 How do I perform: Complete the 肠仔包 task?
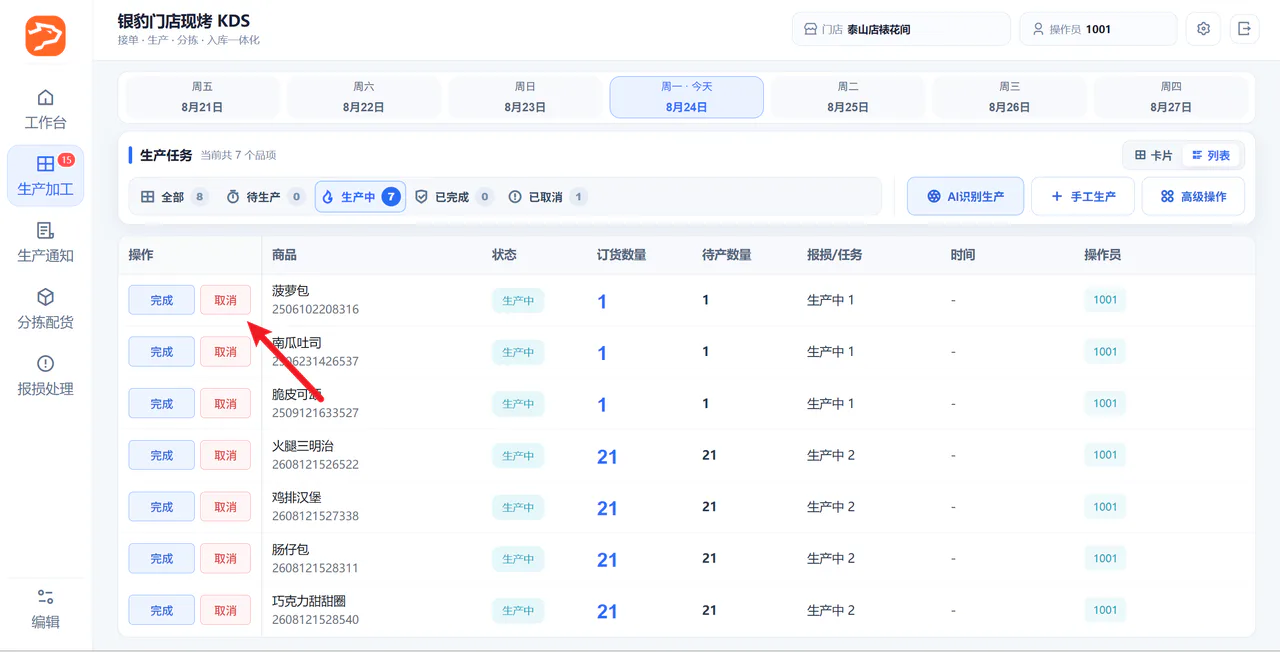click(161, 559)
